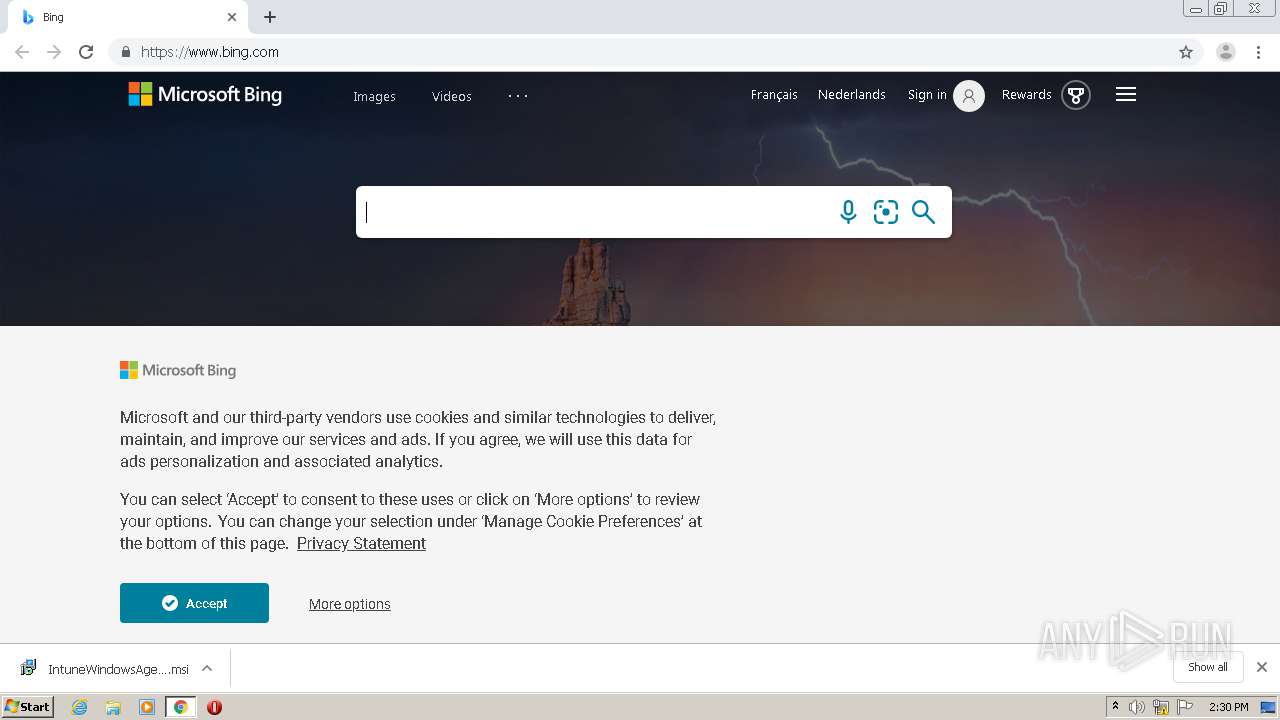Open Windows Media Player from taskbar
The image size is (1280, 720).
(x=147, y=707)
